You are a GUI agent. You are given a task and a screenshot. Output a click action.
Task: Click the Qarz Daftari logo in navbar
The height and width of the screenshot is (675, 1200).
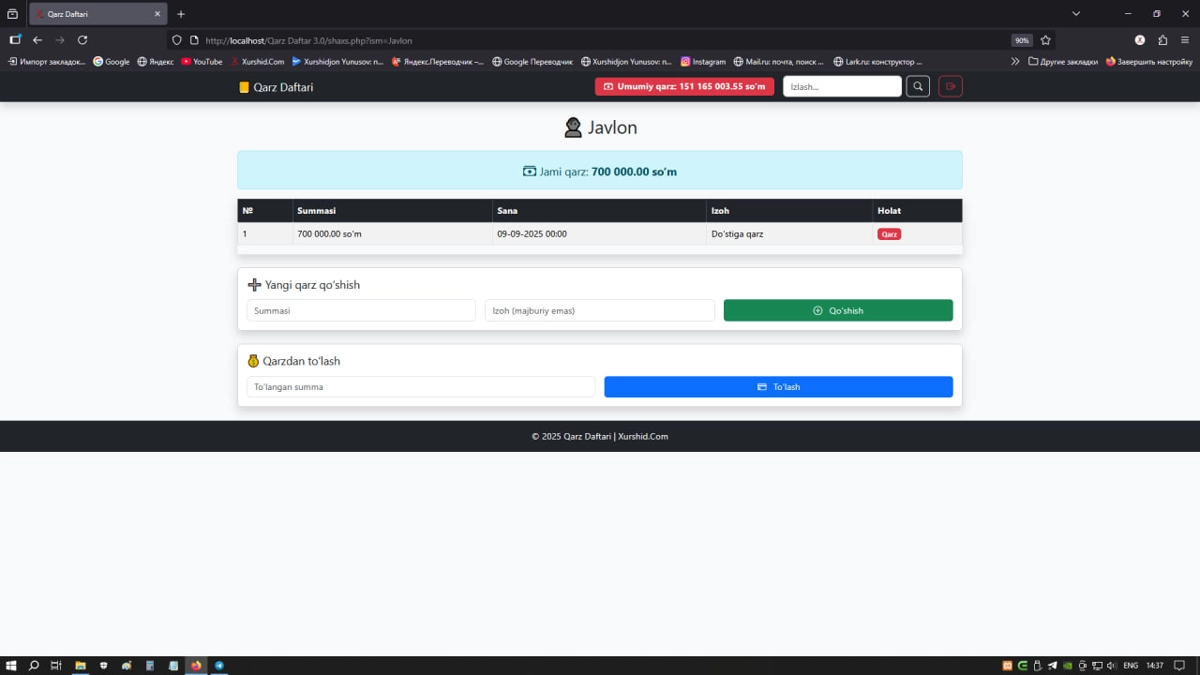tap(276, 87)
